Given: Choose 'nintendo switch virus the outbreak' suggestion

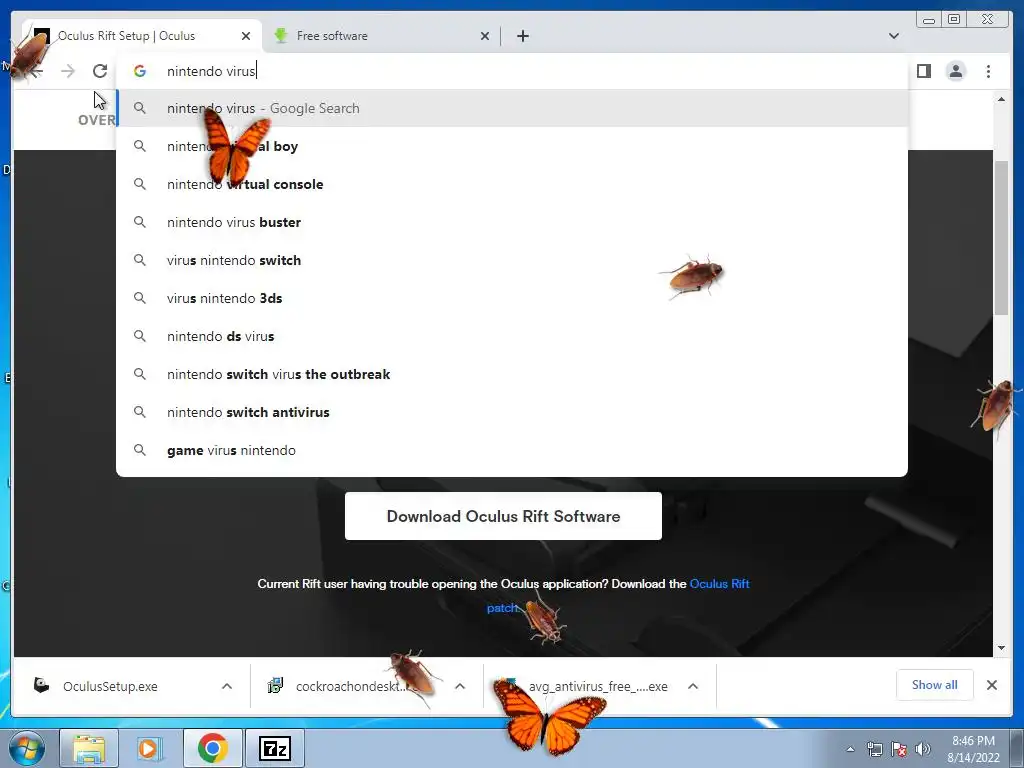Looking at the screenshot, I should [512, 374].
